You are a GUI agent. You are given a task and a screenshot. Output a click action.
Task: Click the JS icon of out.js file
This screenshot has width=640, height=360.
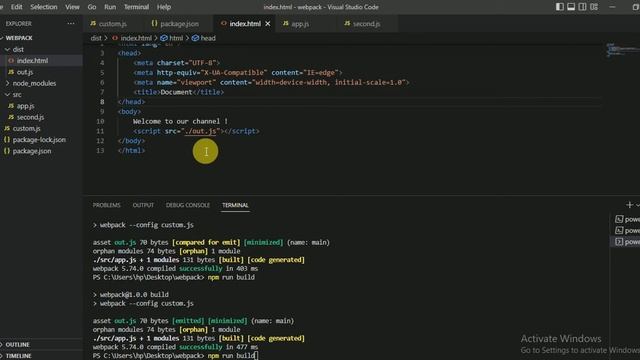(x=11, y=72)
